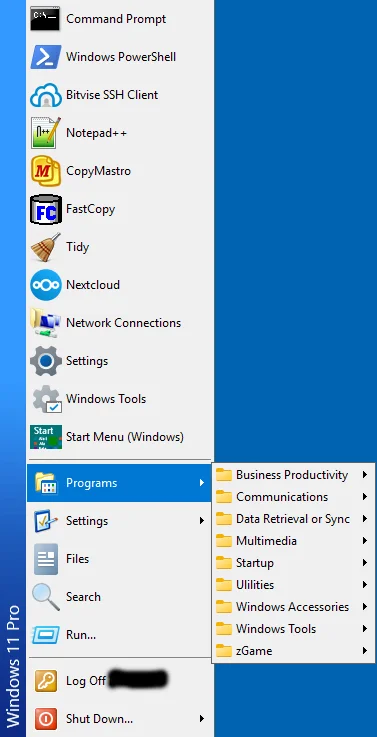This screenshot has width=377, height=737.
Task: Click the Windows Tools gear-with-checkmark icon
Action: coord(47,399)
